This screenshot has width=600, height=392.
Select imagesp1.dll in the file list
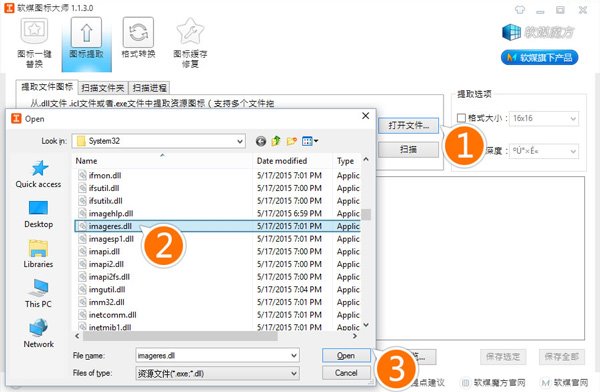coord(217,239)
